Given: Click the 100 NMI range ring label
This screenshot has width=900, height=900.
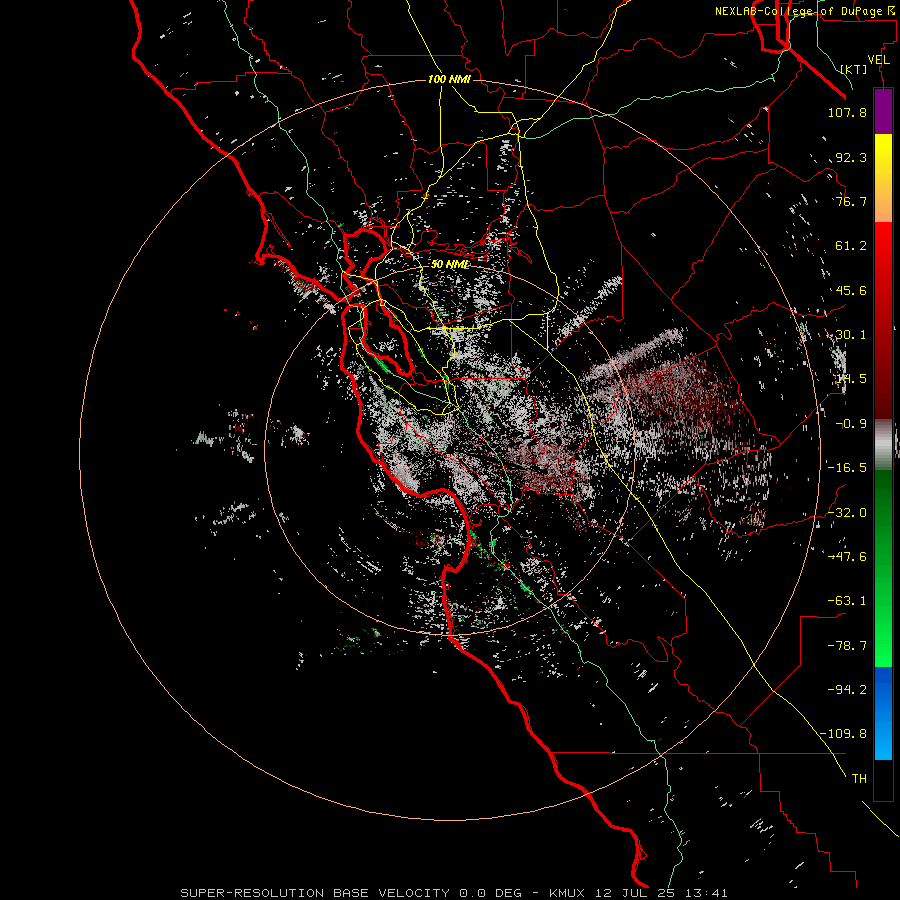Looking at the screenshot, I should (x=449, y=79).
